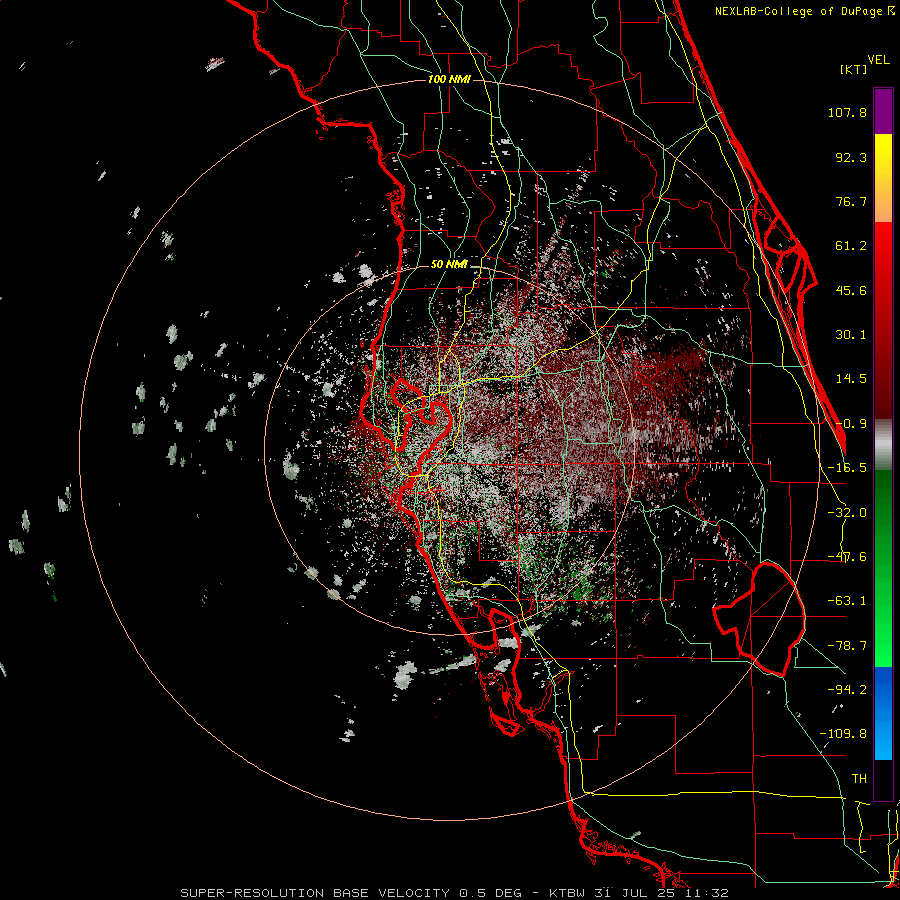Click the -63.1 legend value

pyautogui.click(x=847, y=601)
